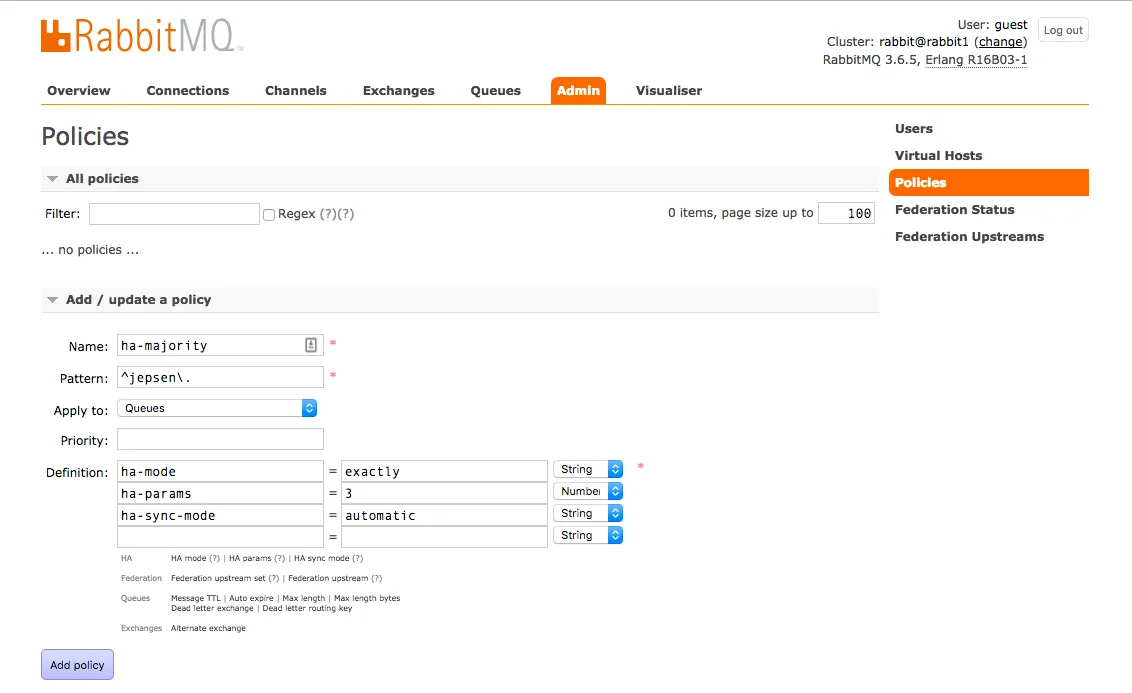Open the Queues tab

(495, 91)
